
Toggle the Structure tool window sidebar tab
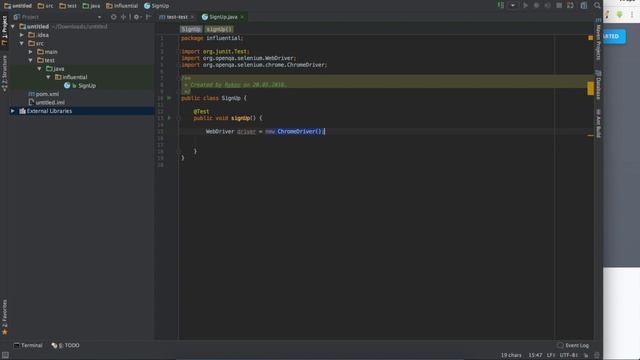4,73
